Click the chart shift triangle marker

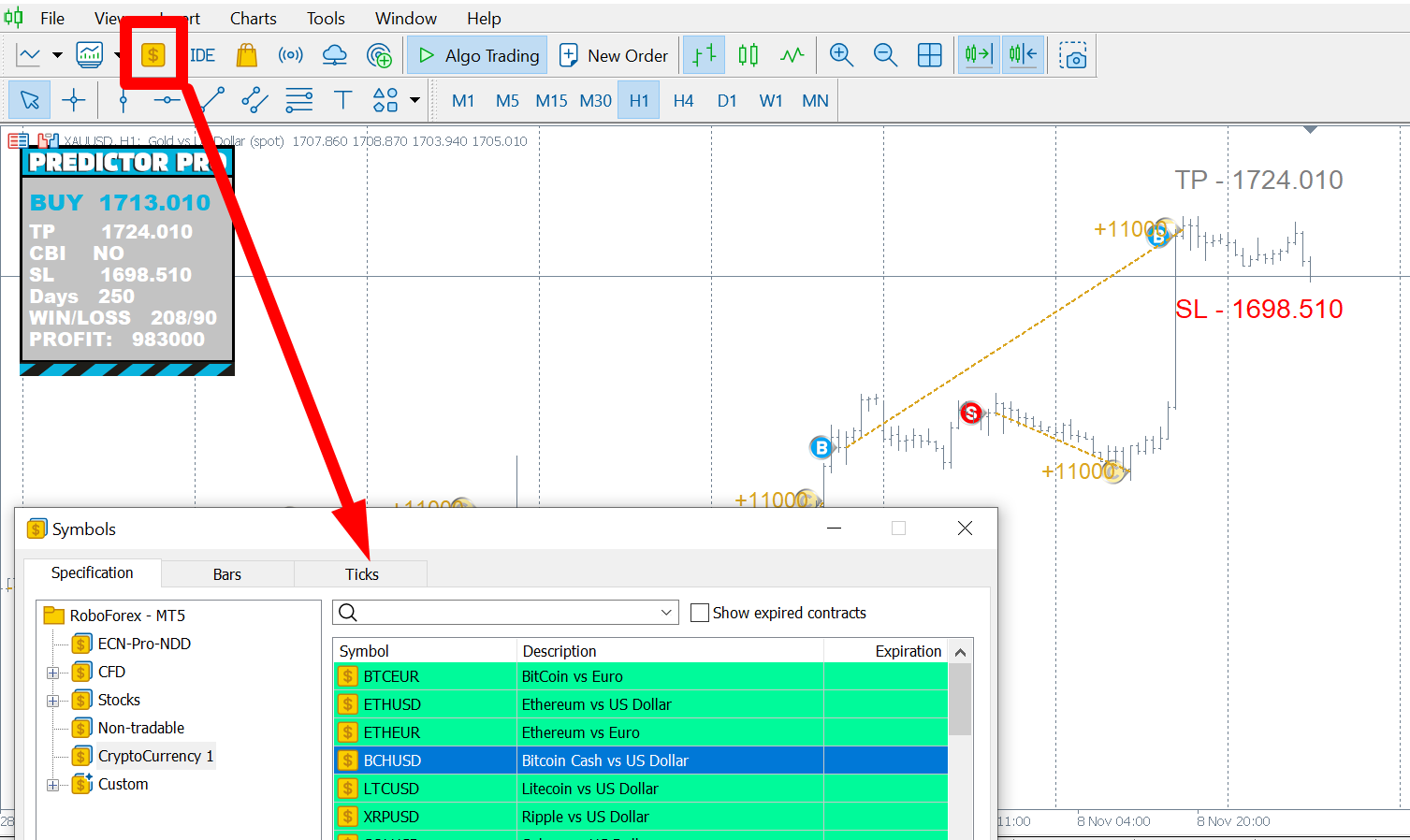point(1310,130)
